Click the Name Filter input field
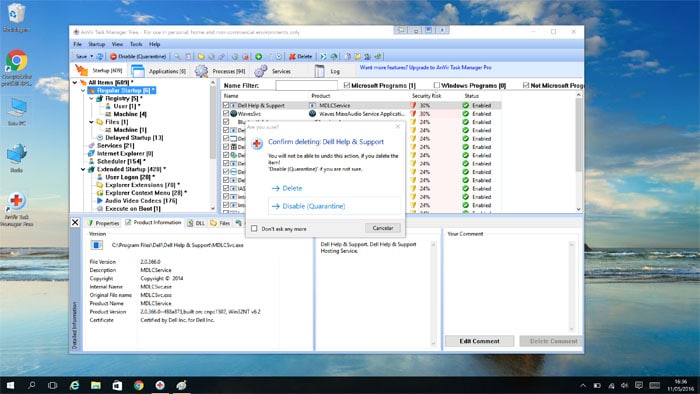Screen dimensions: 700x394 (x=306, y=85)
